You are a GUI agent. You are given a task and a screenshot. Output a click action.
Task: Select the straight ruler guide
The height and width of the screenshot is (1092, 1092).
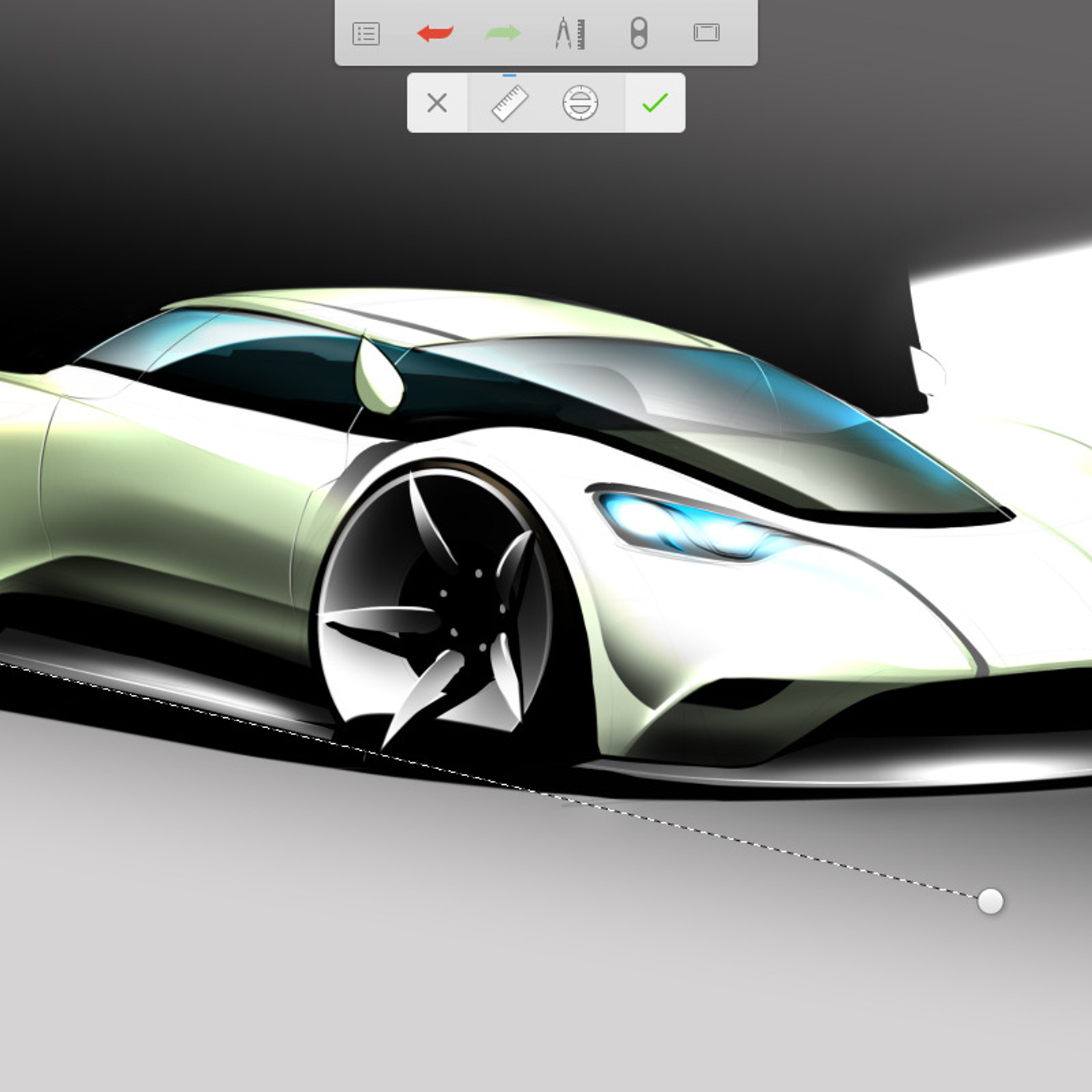(x=510, y=103)
